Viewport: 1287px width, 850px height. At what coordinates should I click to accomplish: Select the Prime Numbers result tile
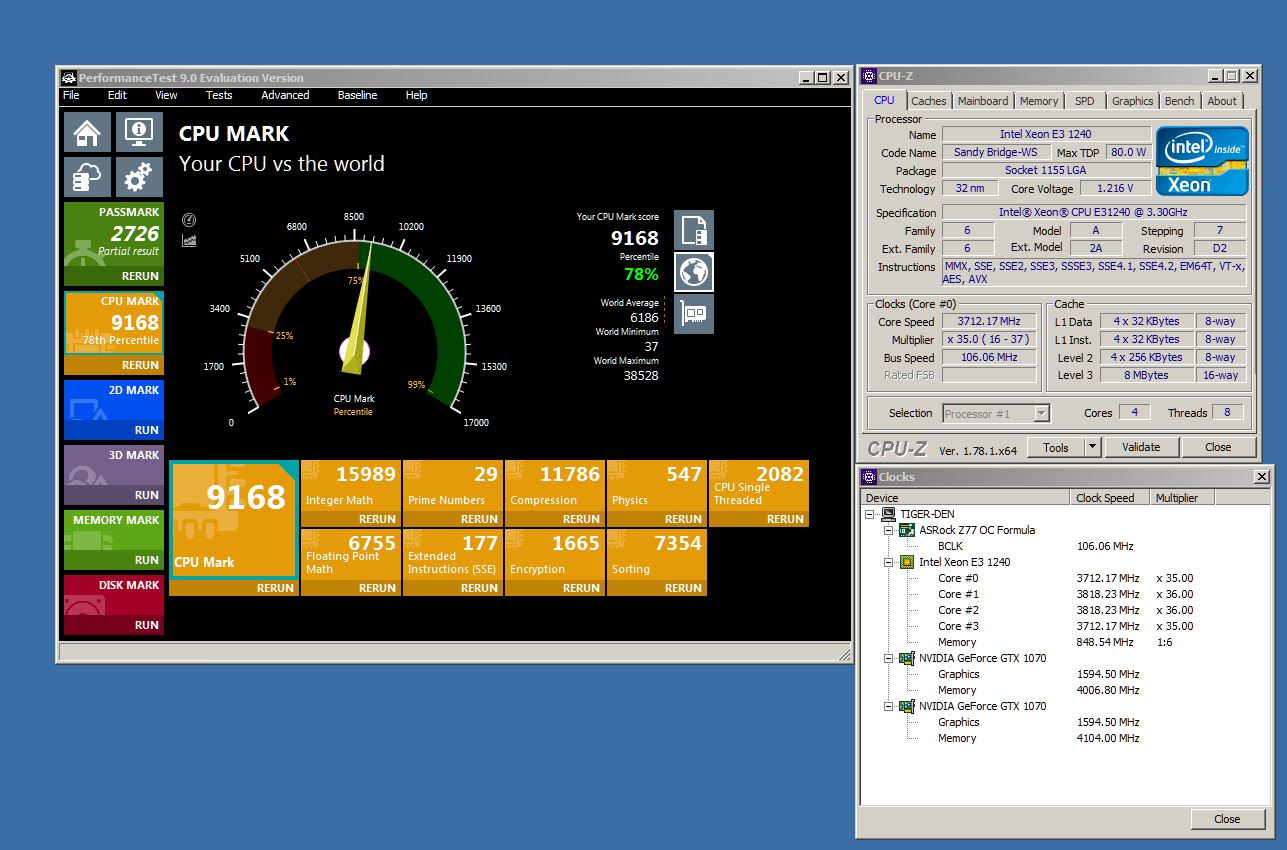click(x=452, y=493)
